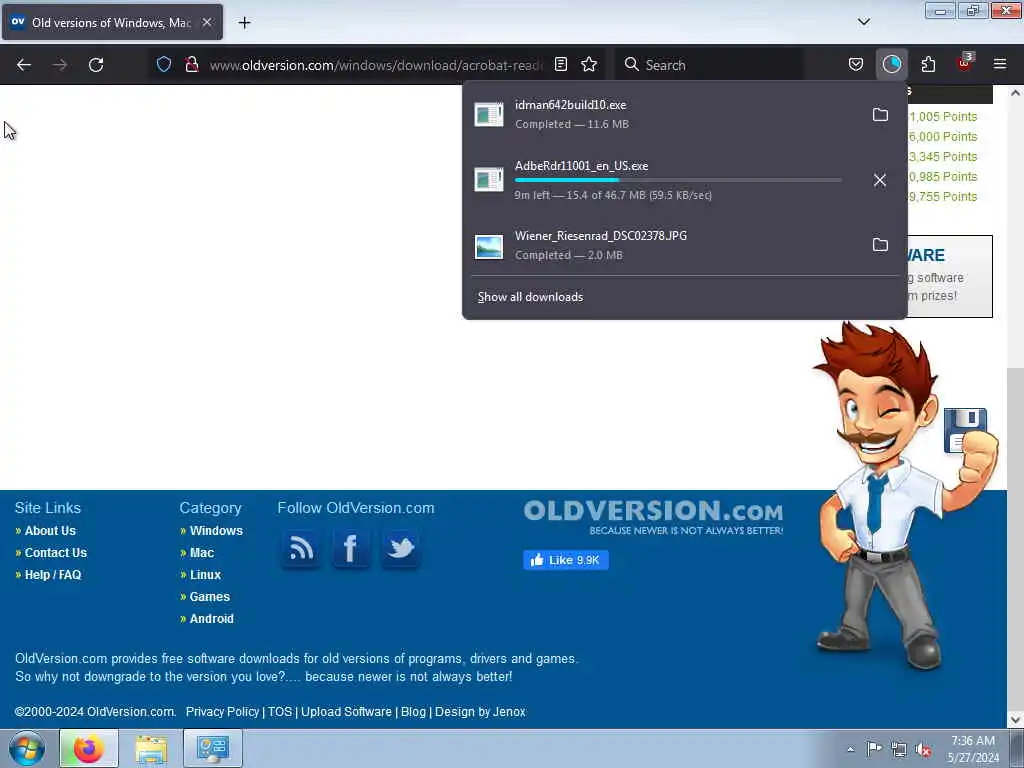Open the Windows Start menu

pos(27,748)
